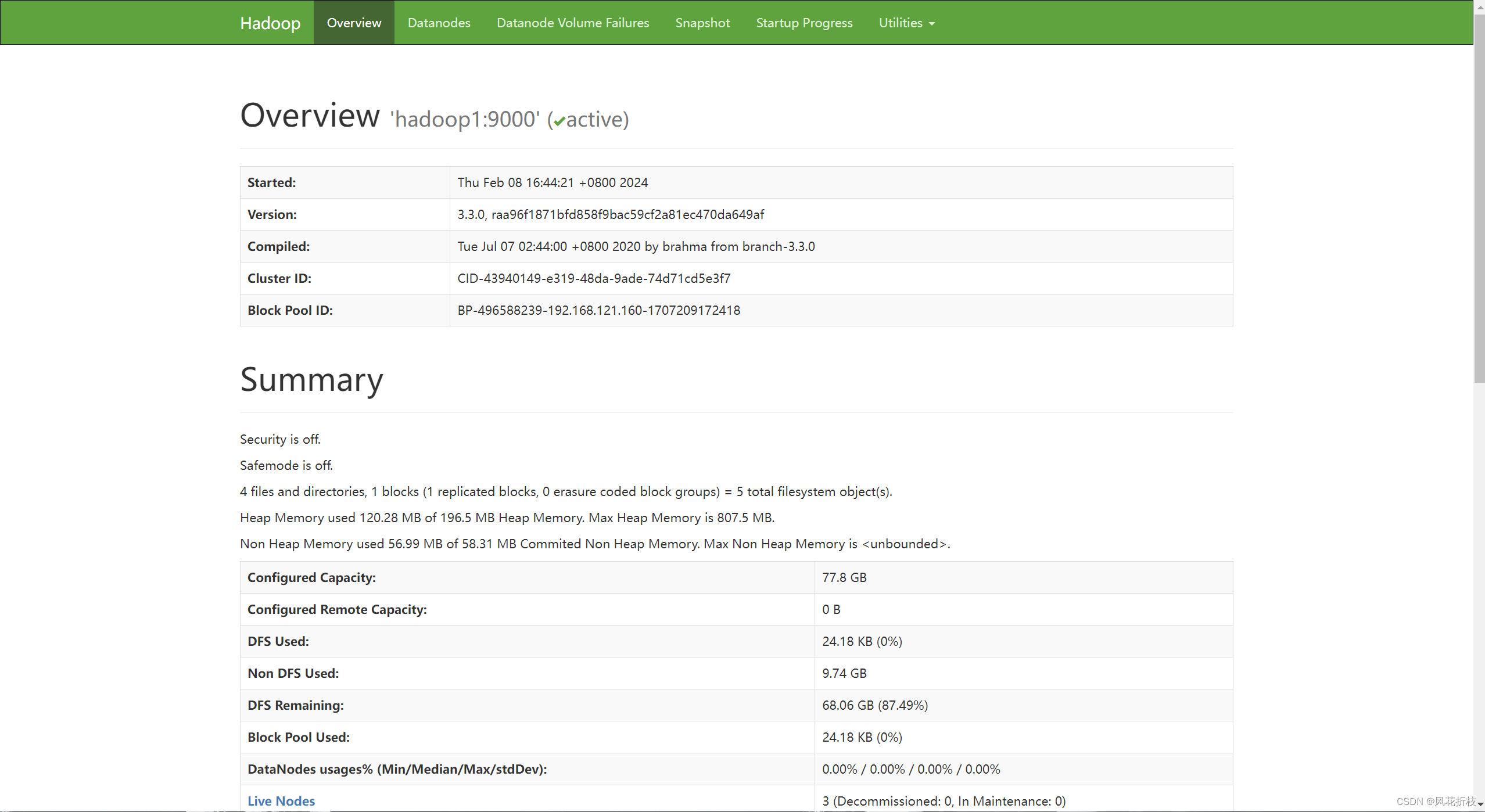The width and height of the screenshot is (1485, 812).
Task: Click the 'Started:' row label
Action: coord(271,182)
